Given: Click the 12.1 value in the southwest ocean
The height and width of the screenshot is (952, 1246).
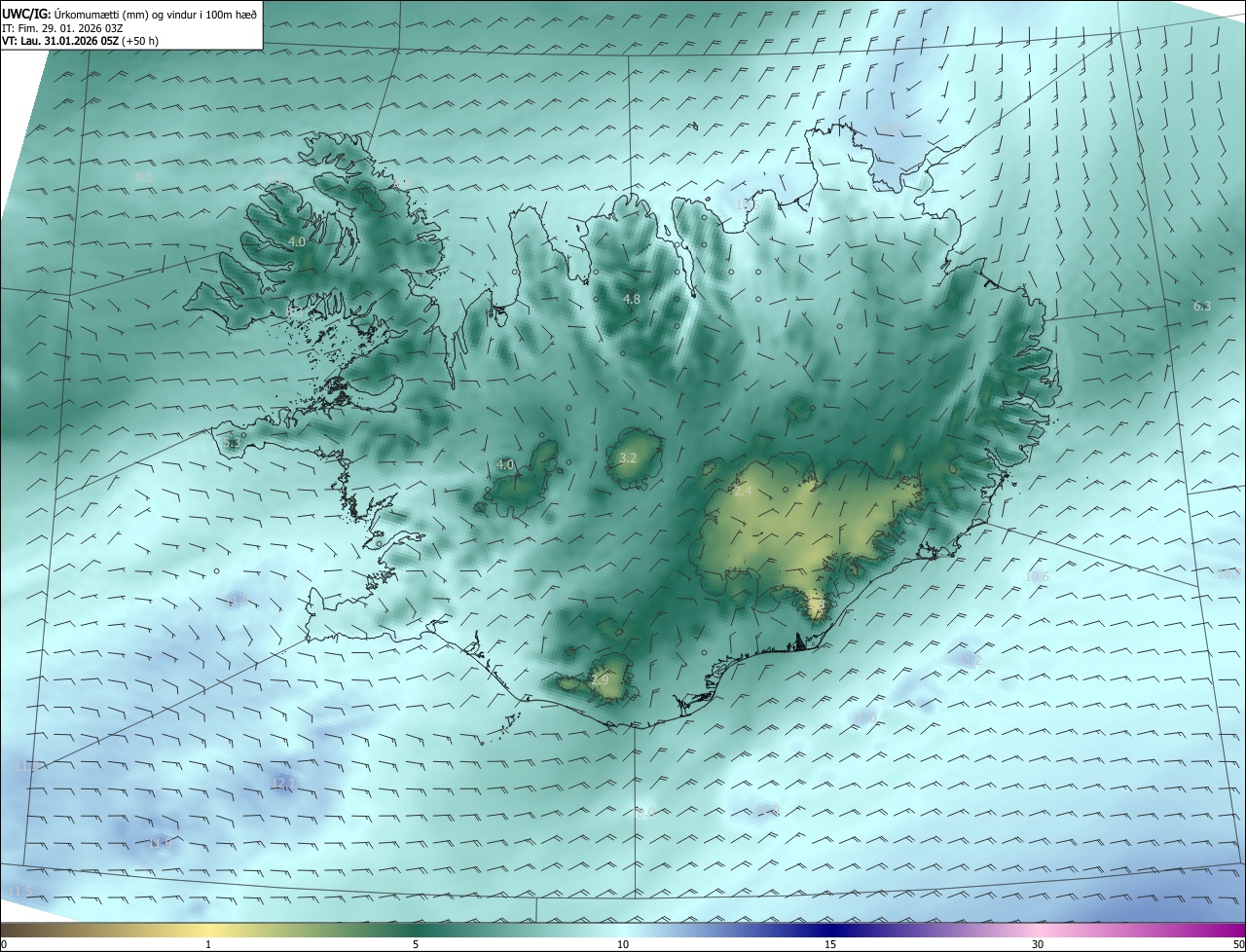Looking at the screenshot, I should tap(283, 783).
